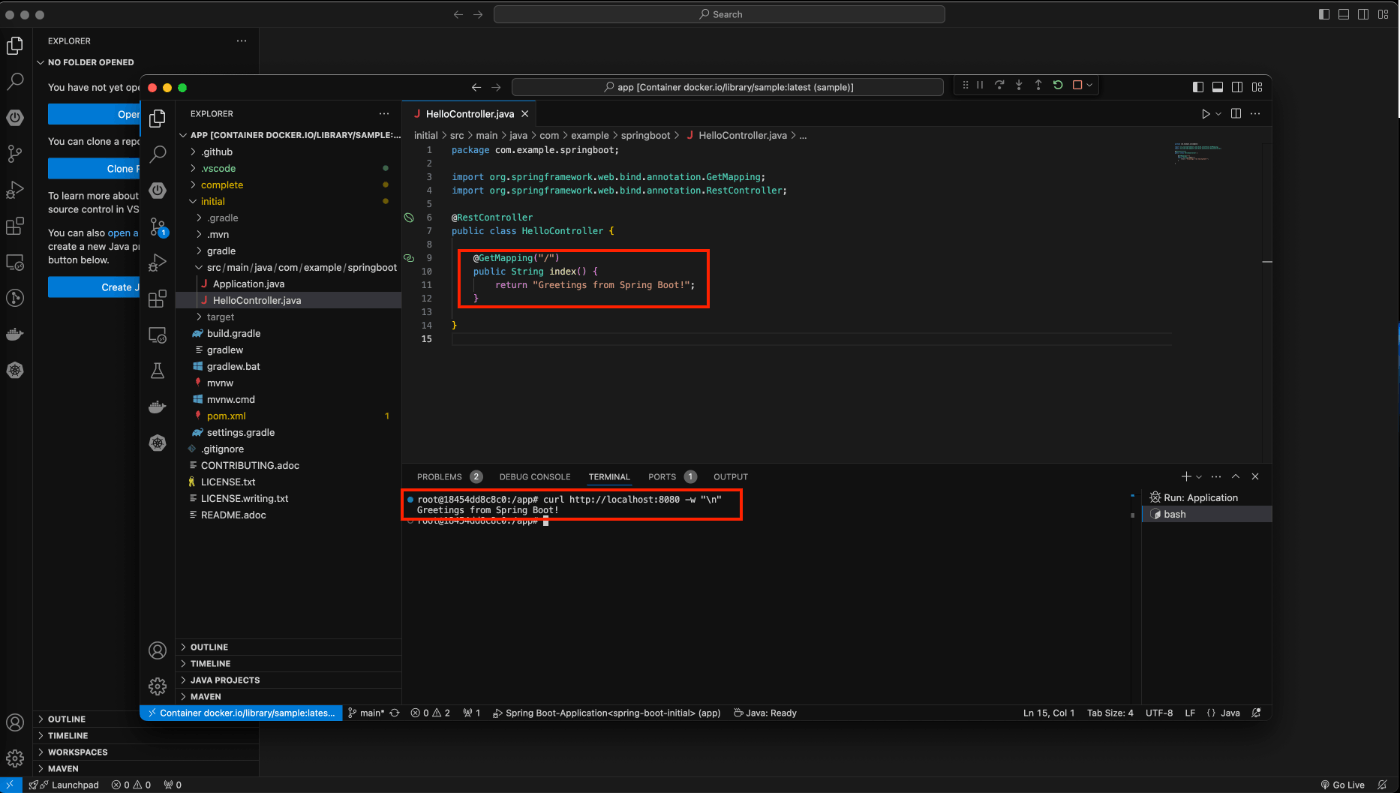Open Testing flask icon in front activity bar

[x=157, y=371]
